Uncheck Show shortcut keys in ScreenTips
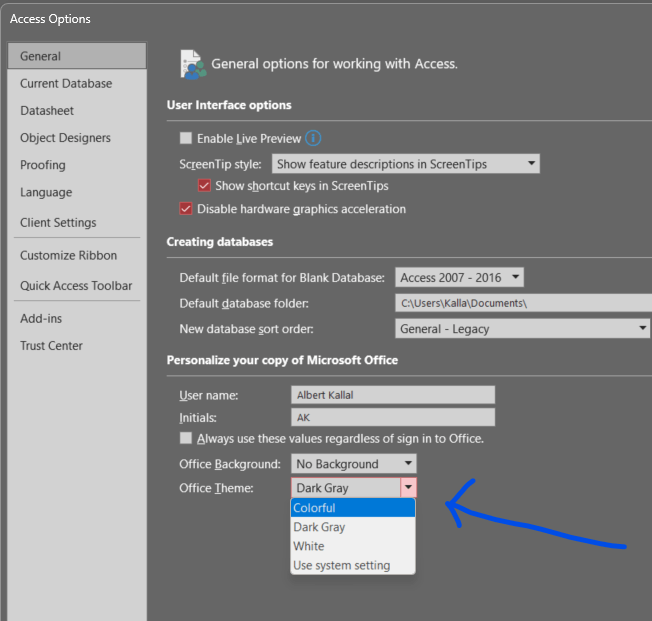Viewport: 652px width, 621px height. pos(204,185)
